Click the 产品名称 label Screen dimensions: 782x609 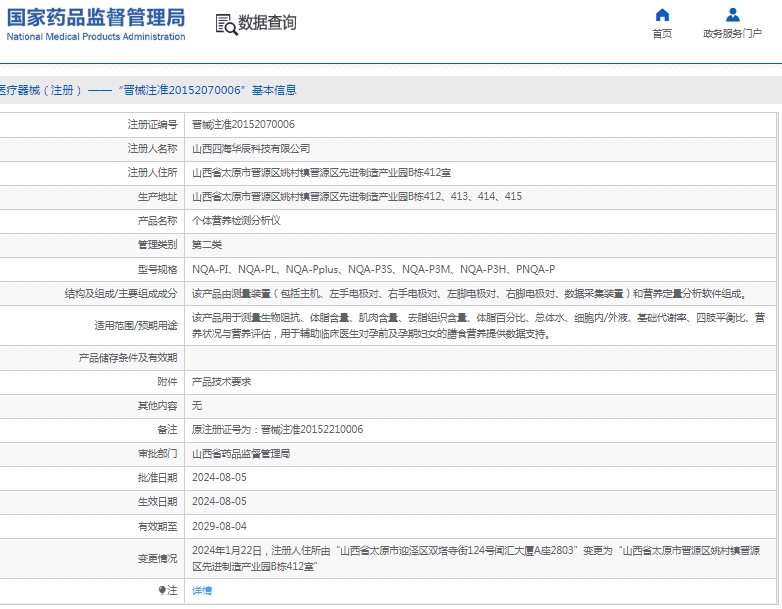(157, 220)
